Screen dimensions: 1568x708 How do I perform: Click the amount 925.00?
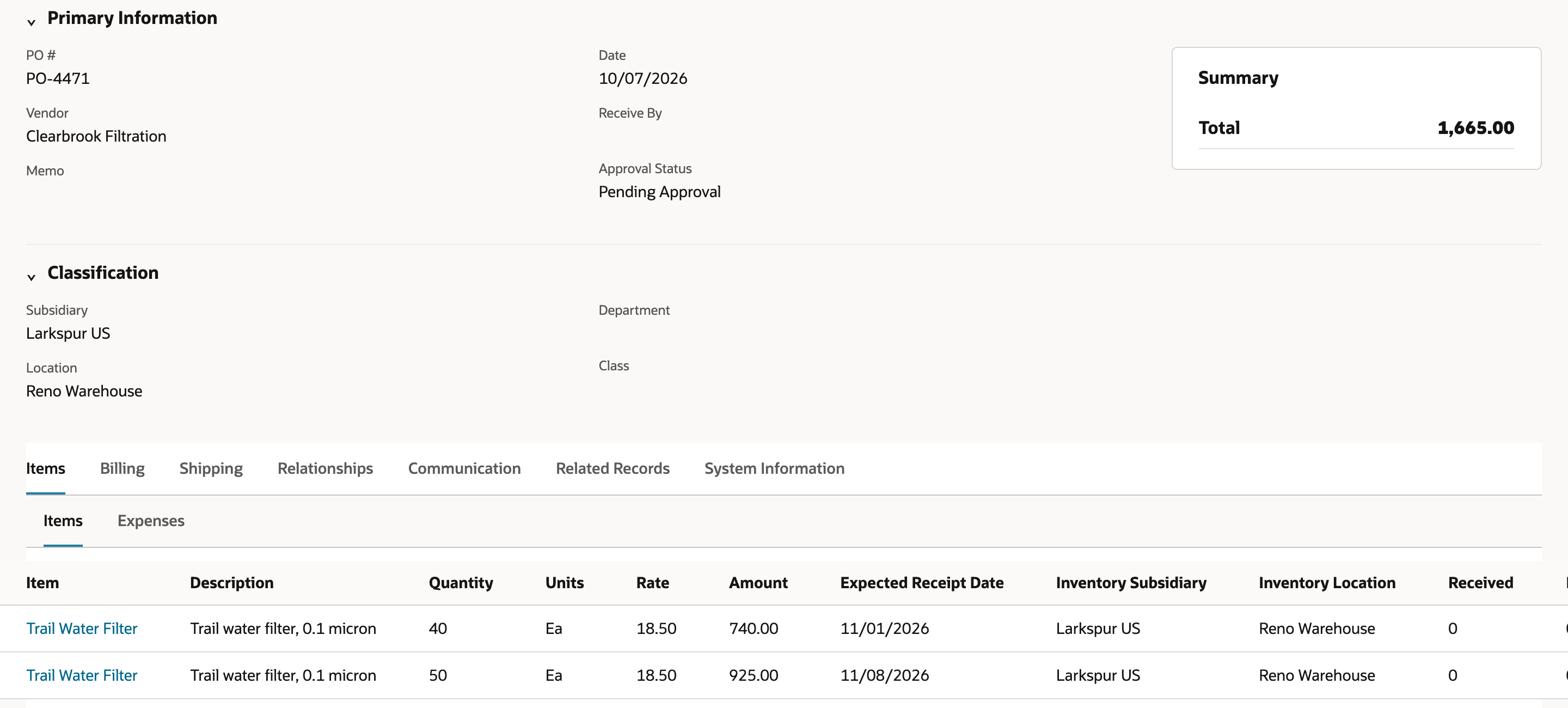[x=754, y=675]
